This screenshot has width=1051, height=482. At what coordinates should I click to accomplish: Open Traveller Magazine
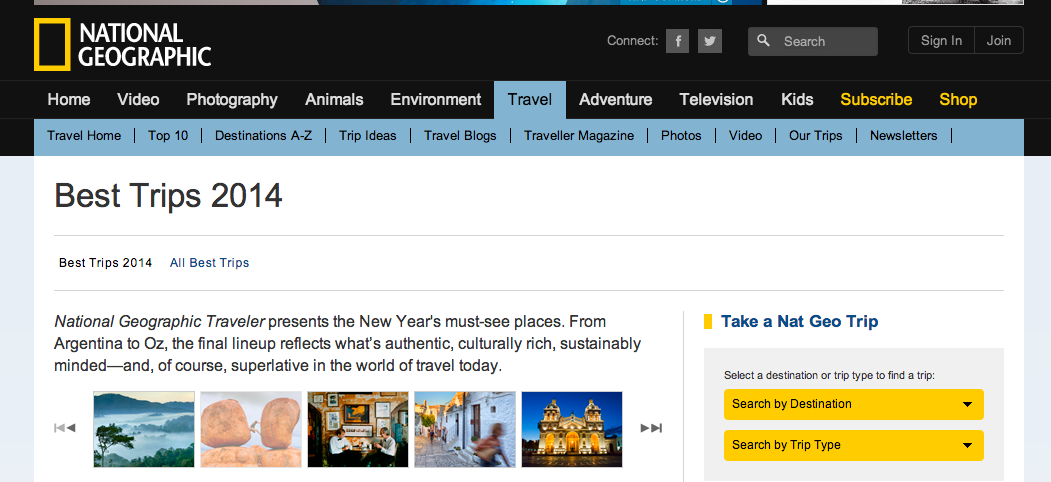[x=579, y=135]
